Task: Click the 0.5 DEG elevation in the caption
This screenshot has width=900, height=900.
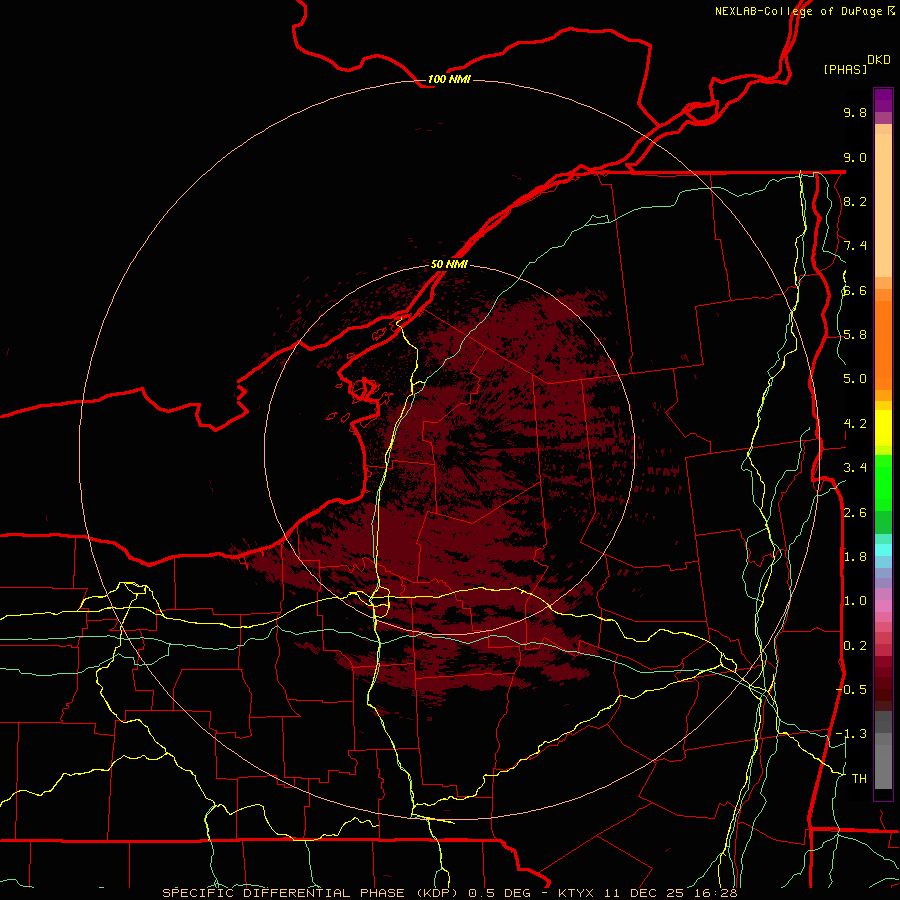Action: tap(499, 893)
